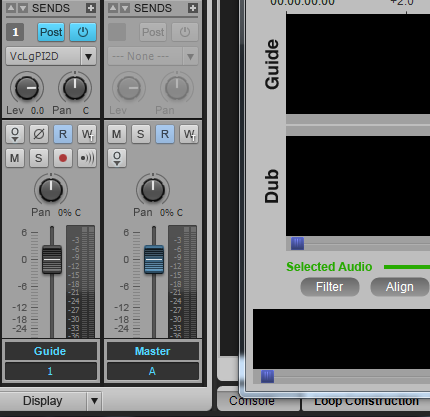This screenshot has height=417, width=430.
Task: Click the Filter button
Action: pos(330,287)
